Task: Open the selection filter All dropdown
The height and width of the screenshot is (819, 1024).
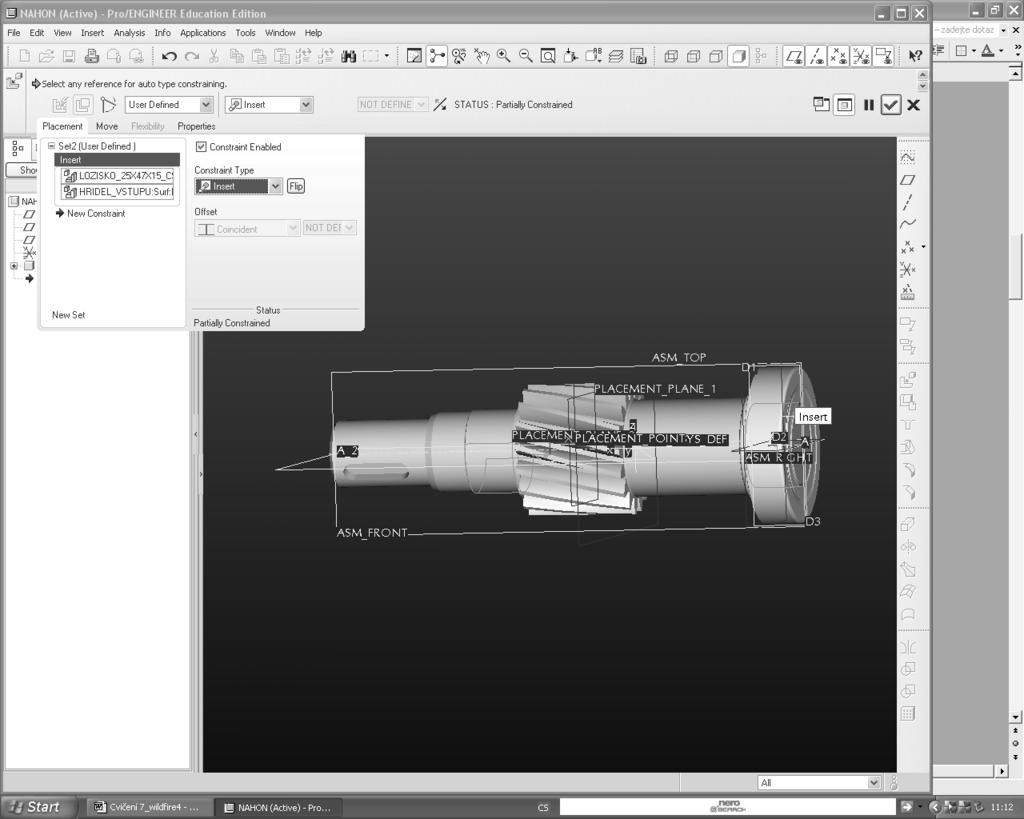Action: [874, 782]
